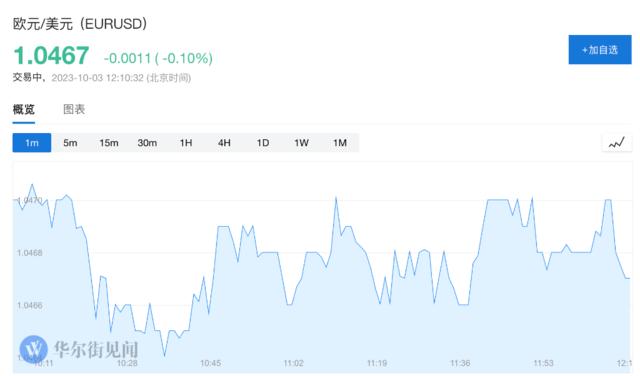Click the line chart type icon
The height and width of the screenshot is (376, 640).
(x=617, y=143)
